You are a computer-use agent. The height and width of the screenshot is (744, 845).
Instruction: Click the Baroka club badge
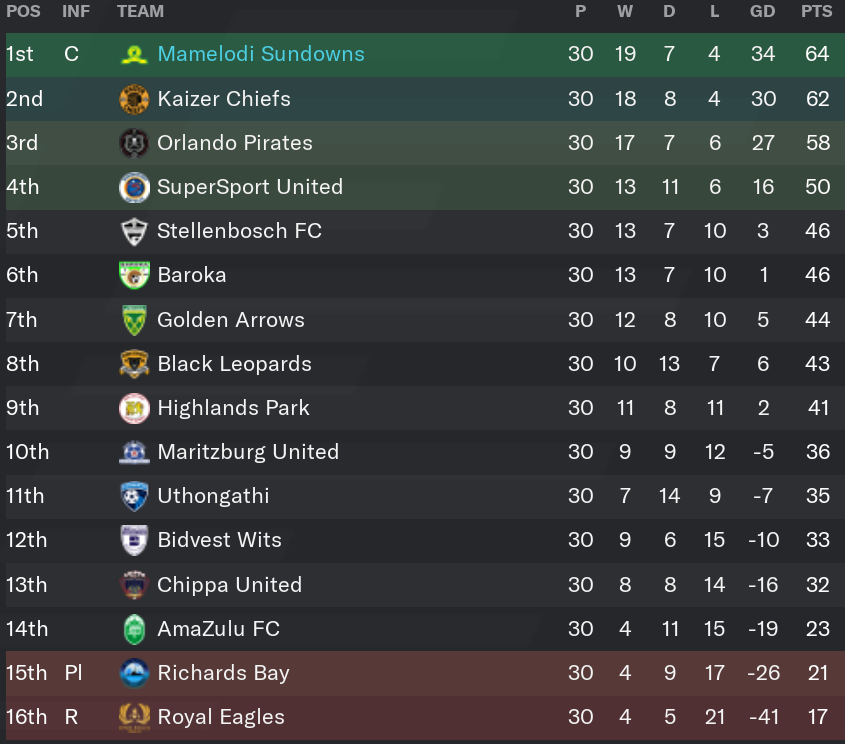(134, 275)
